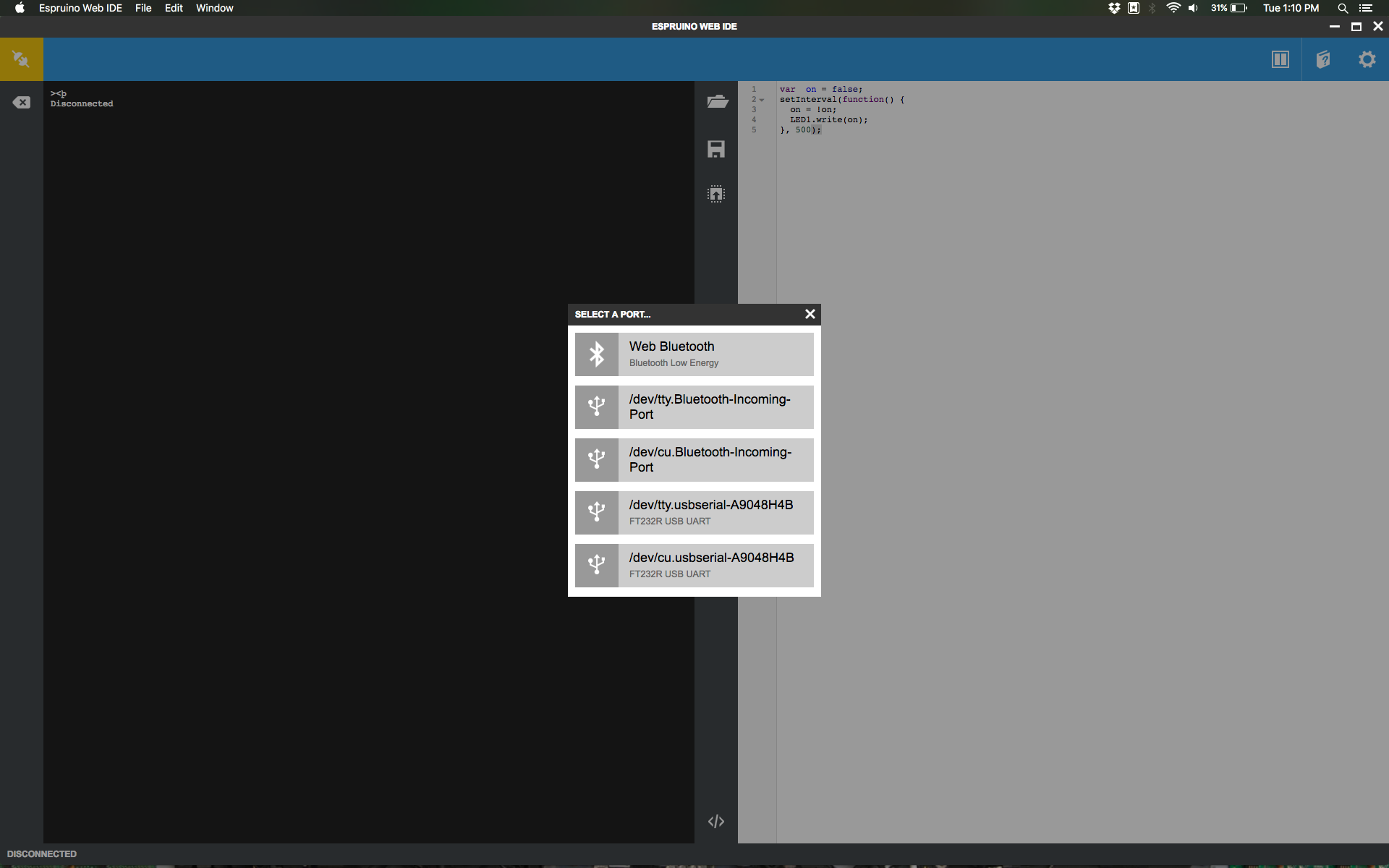Click USB icon beside /dev/tty.usbserial-A9048H4B
Screen dimensions: 1389x868
click(x=597, y=512)
